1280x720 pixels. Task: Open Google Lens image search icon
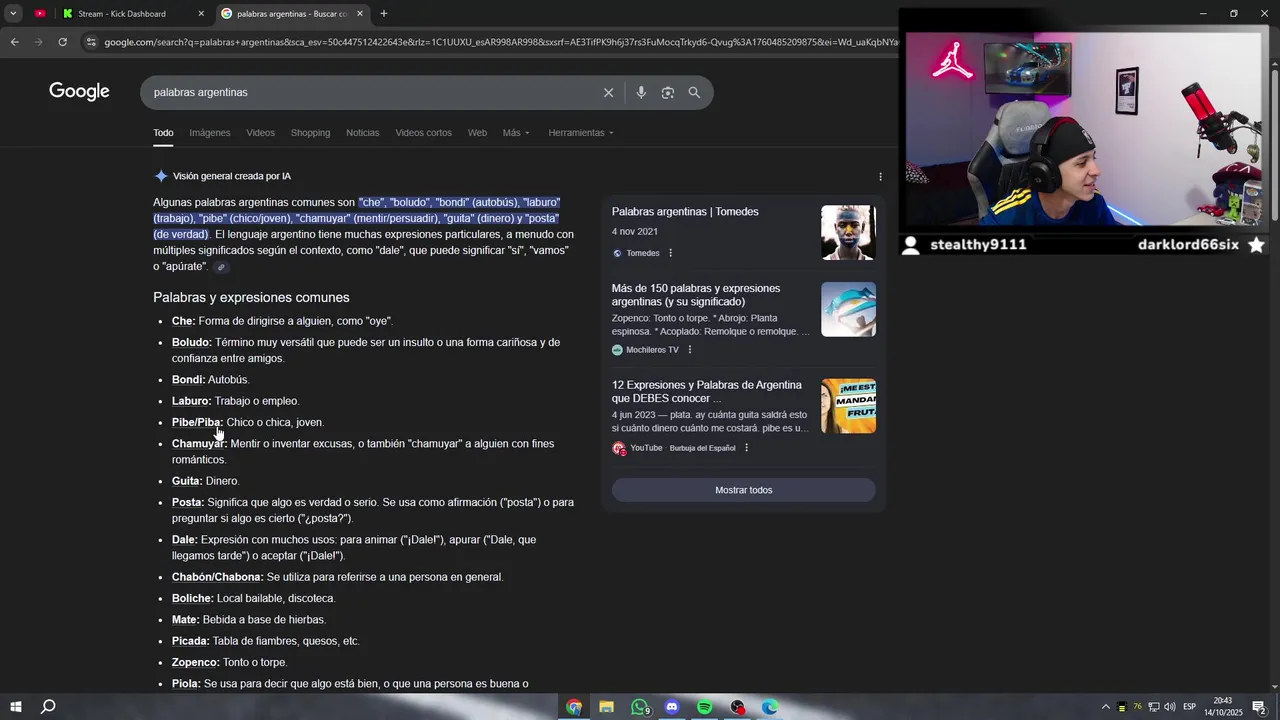coord(667,92)
